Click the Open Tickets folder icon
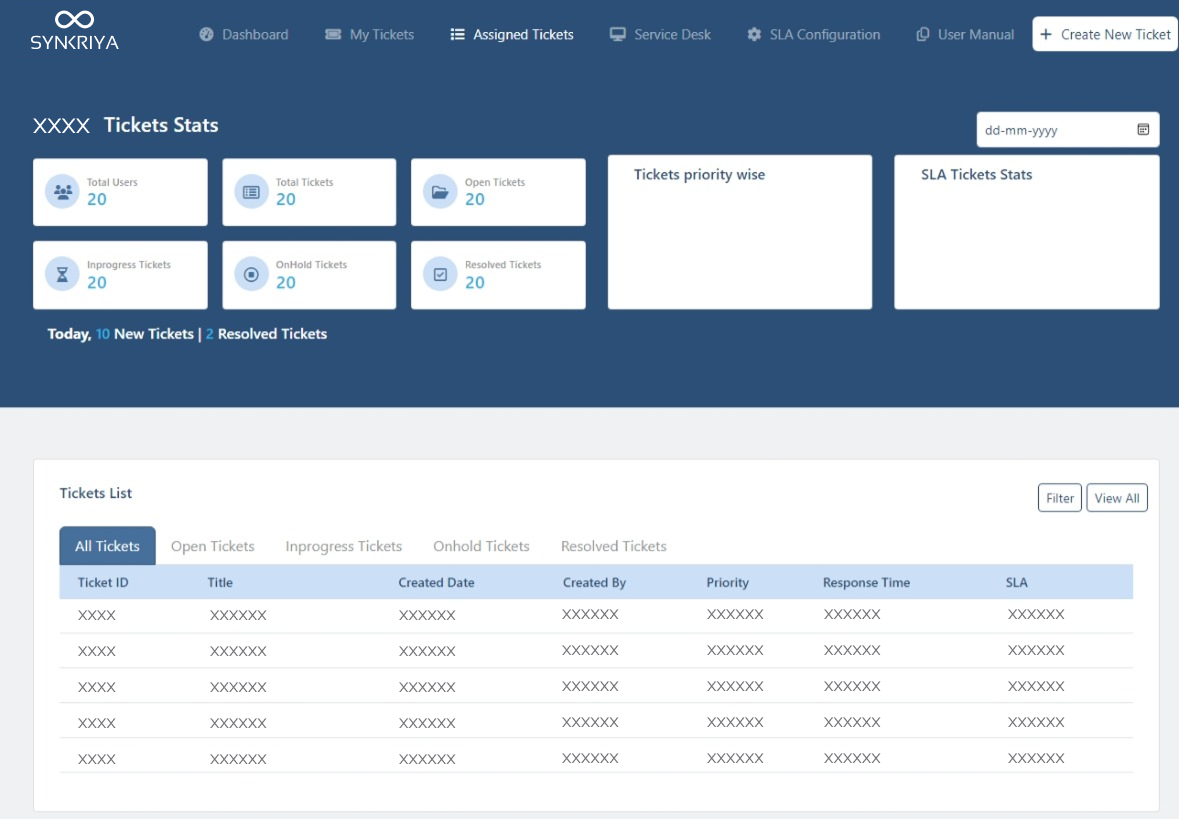The height and width of the screenshot is (819, 1179). [440, 192]
